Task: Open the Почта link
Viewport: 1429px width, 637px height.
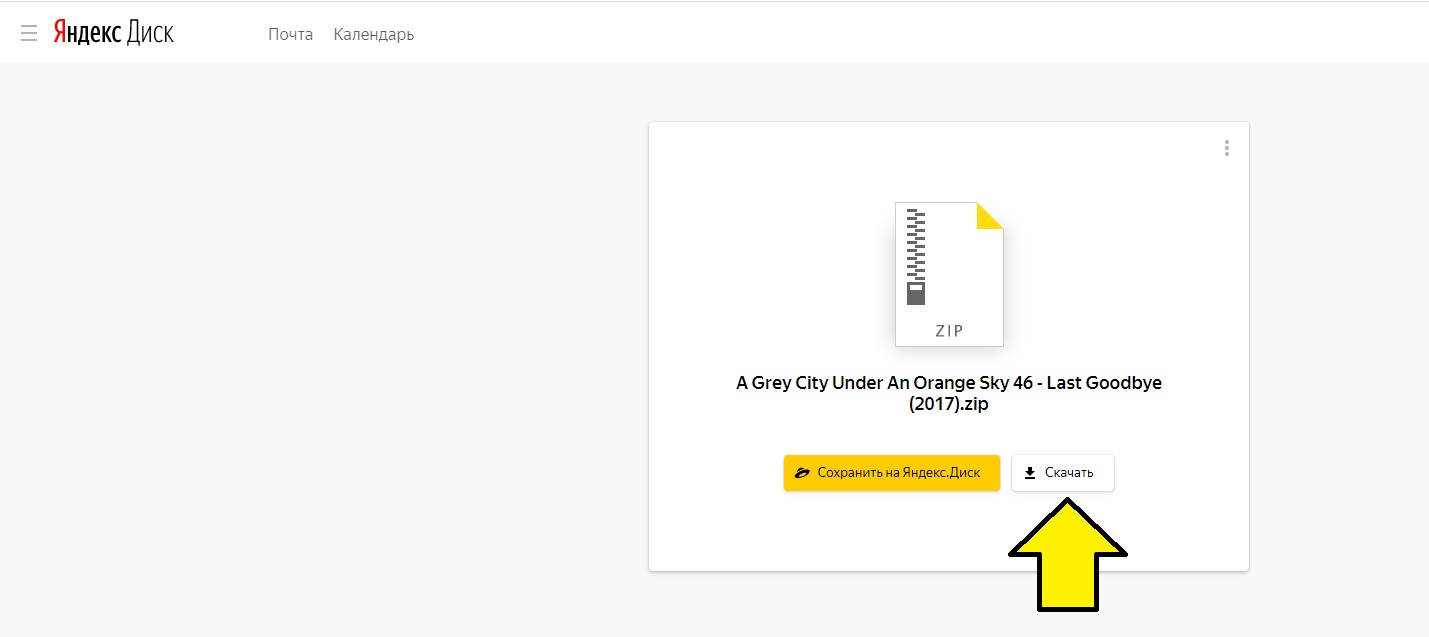Action: point(290,34)
